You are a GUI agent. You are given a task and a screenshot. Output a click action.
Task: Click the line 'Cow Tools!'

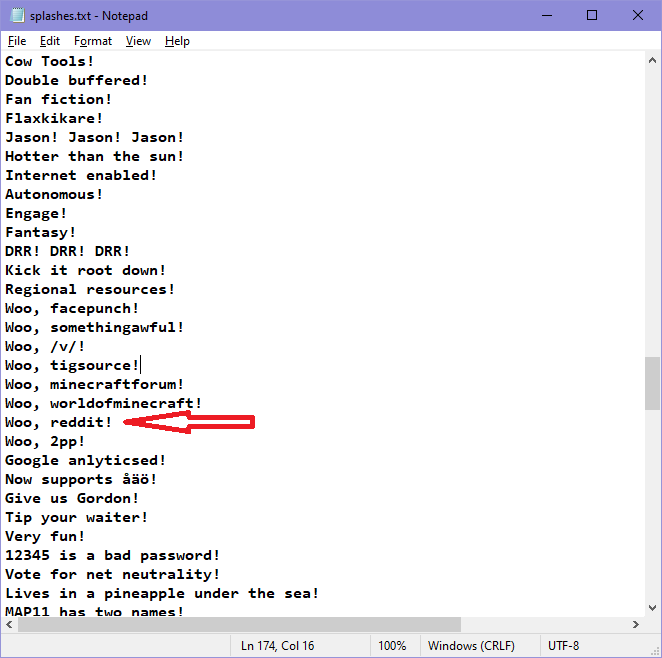(x=49, y=62)
